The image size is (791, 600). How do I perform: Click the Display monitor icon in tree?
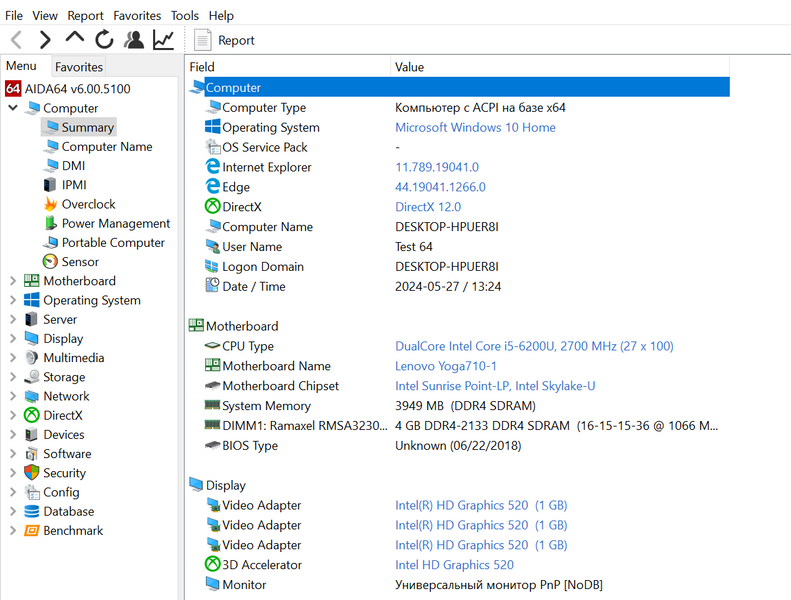[31, 338]
